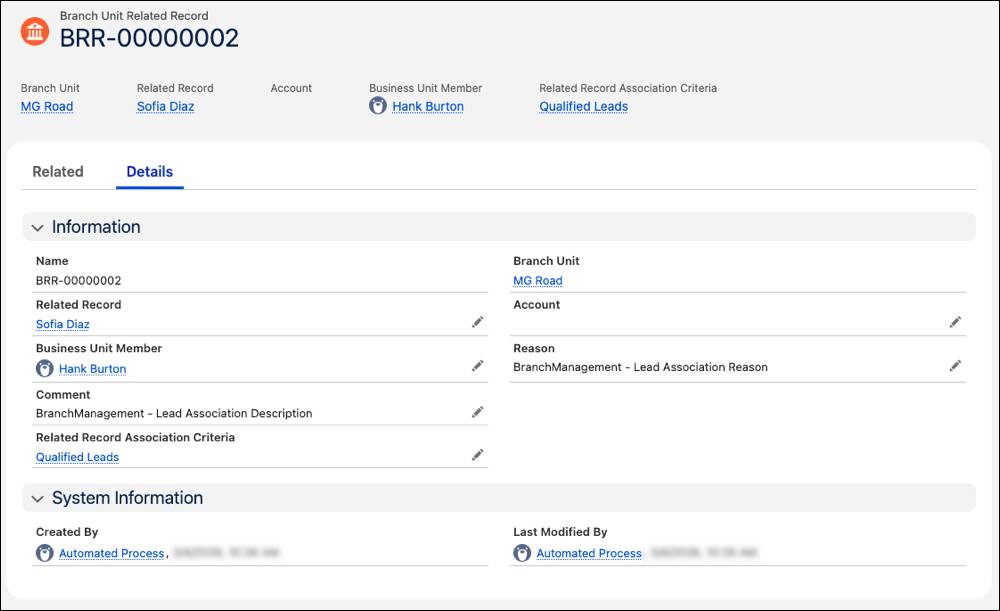Screen dimensions: 1000x611
Task: Click the Name value BRR-00000002
Action: (x=78, y=281)
